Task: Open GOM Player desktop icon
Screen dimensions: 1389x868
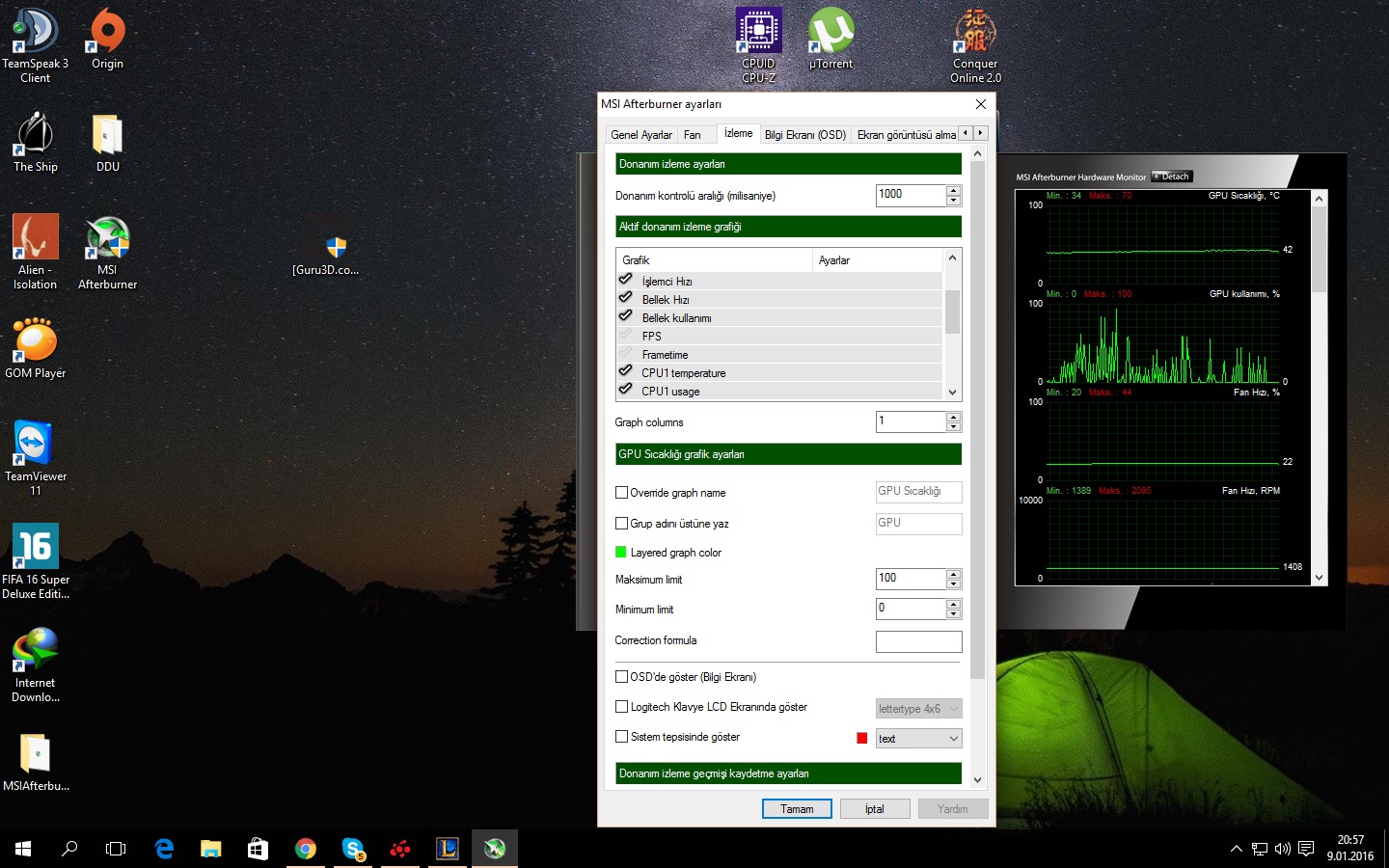Action: point(36,343)
